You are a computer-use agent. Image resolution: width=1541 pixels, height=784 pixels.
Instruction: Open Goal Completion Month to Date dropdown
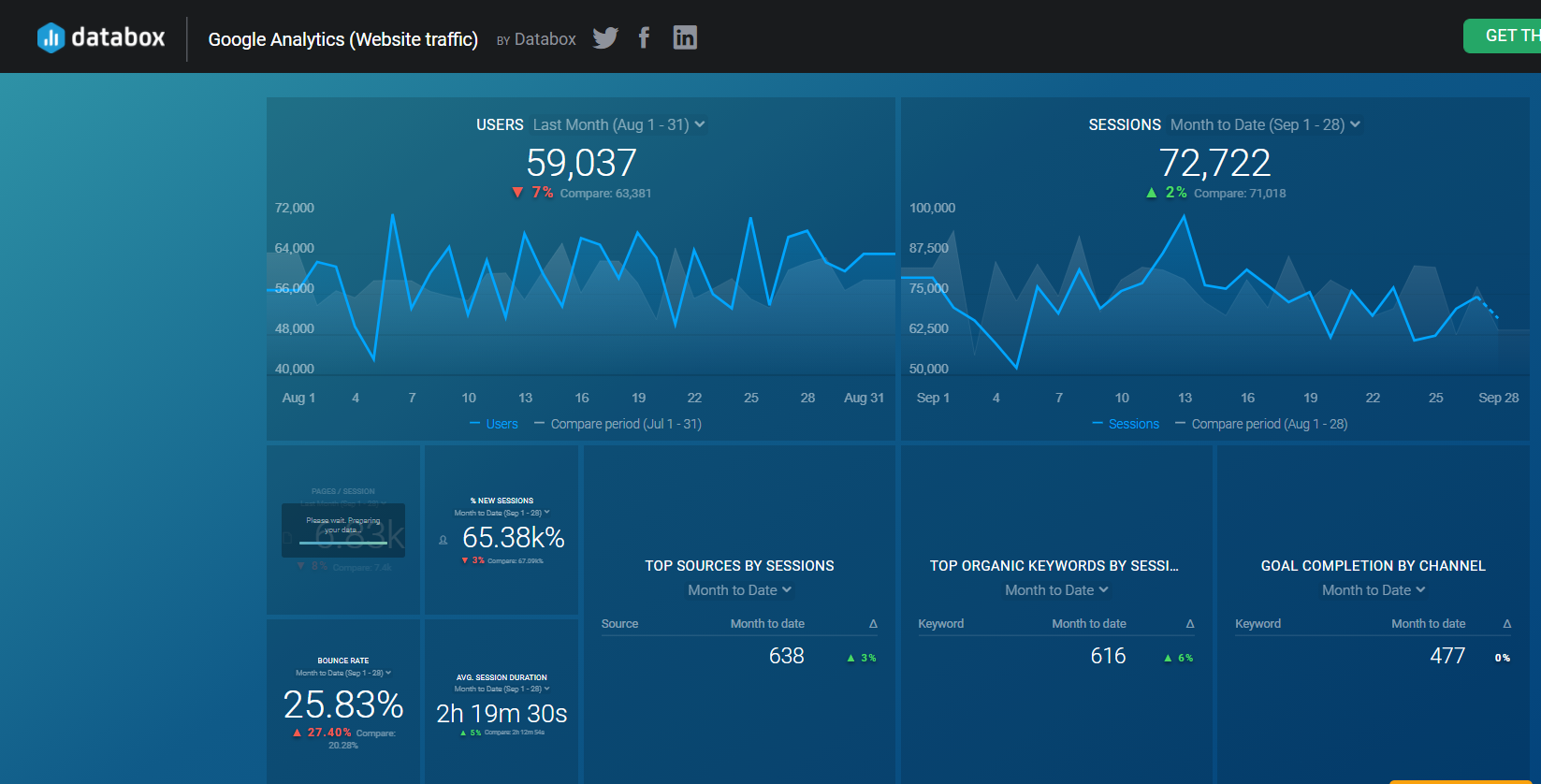1374,590
